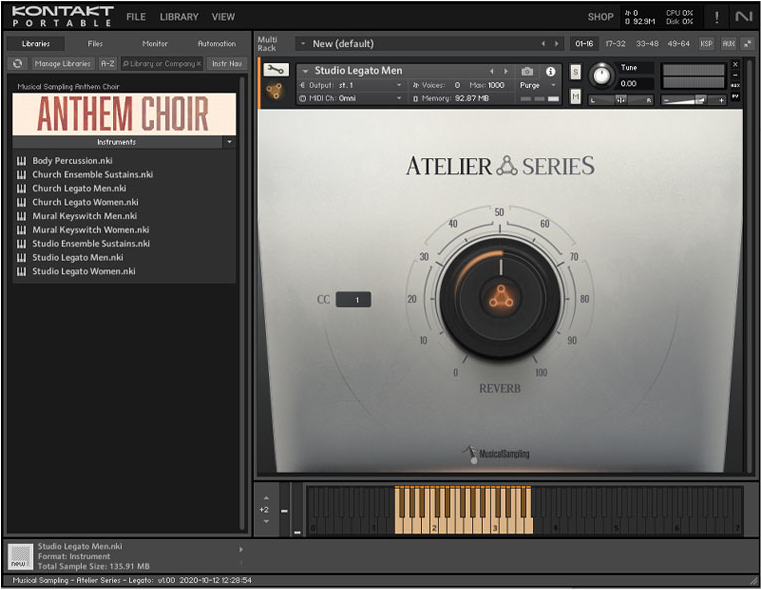This screenshot has width=761, height=590.
Task: Switch to the Files tab
Action: coord(95,44)
